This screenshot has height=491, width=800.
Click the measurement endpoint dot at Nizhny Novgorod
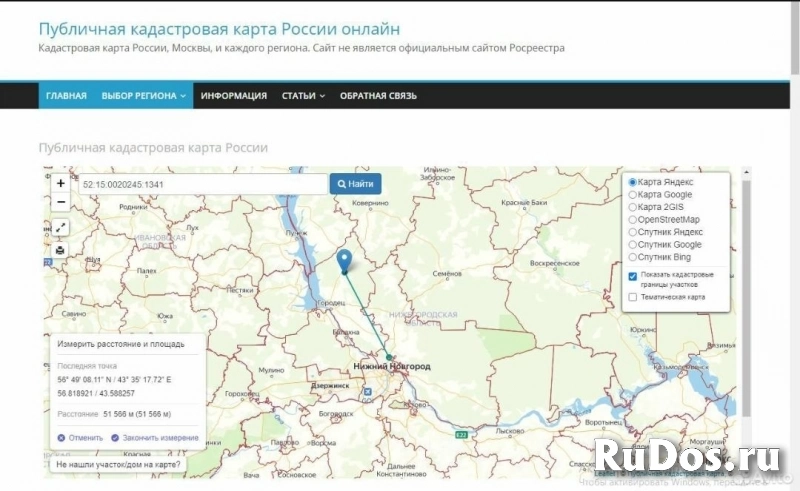(x=389, y=357)
